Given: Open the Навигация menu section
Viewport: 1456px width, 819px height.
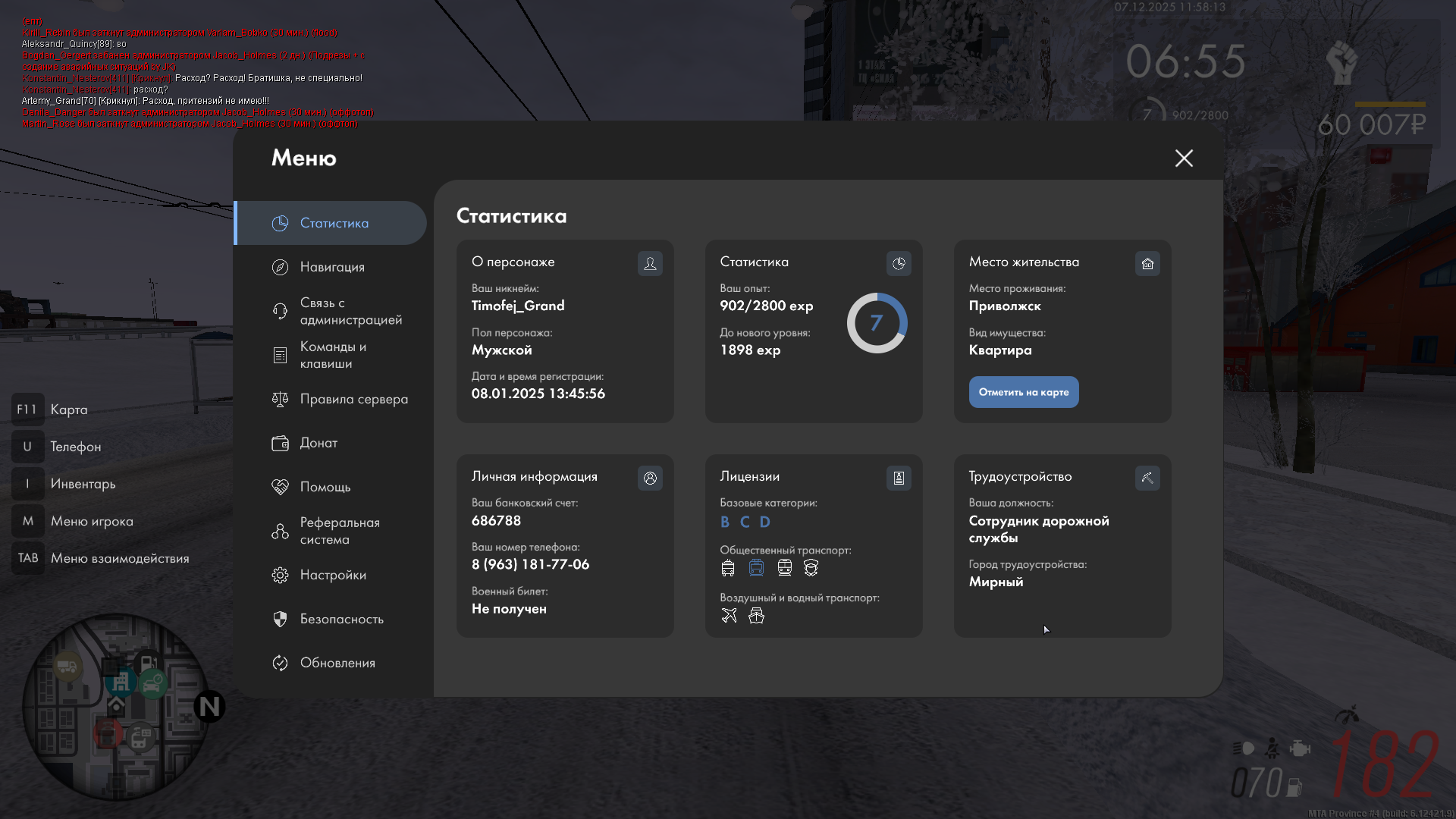Looking at the screenshot, I should click(x=332, y=267).
